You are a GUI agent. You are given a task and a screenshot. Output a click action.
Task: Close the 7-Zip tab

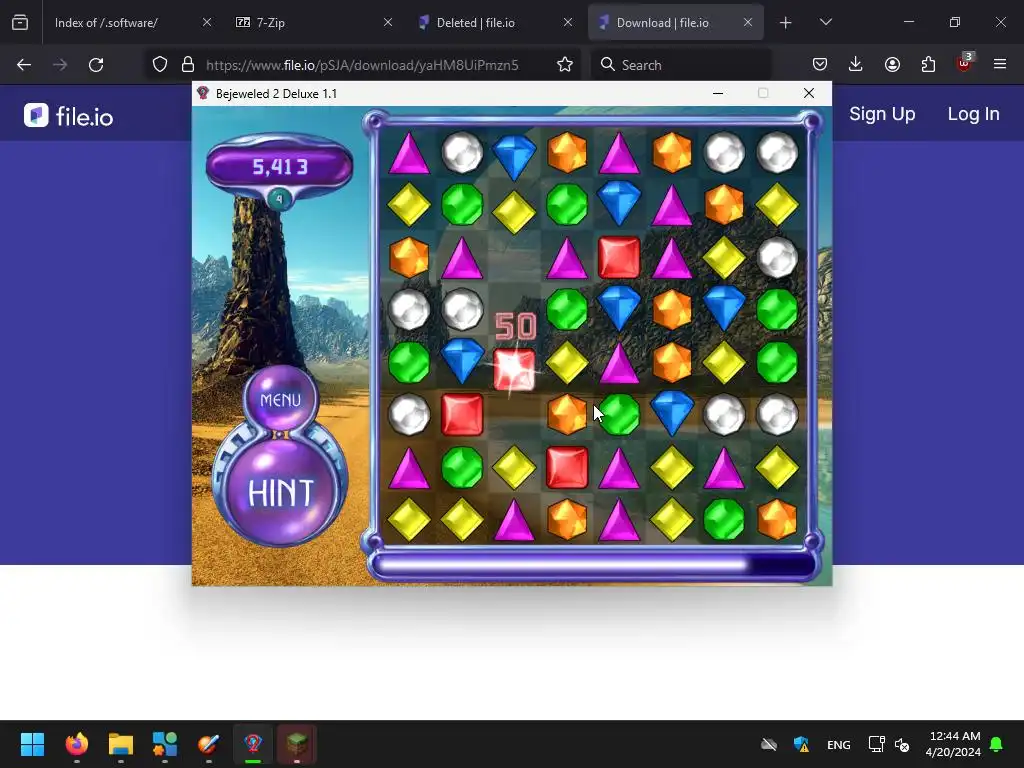point(388,22)
